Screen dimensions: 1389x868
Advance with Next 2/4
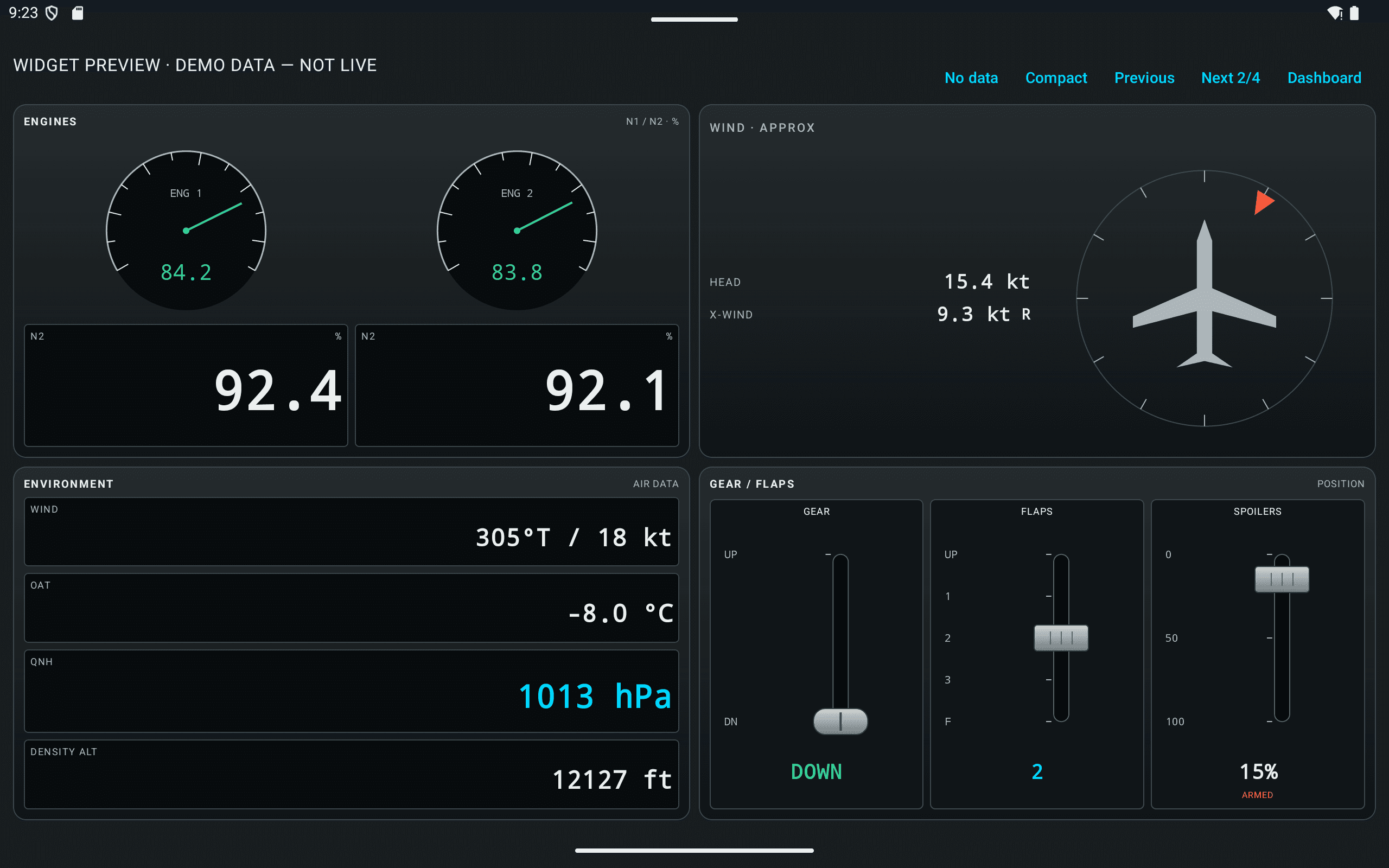pos(1231,78)
